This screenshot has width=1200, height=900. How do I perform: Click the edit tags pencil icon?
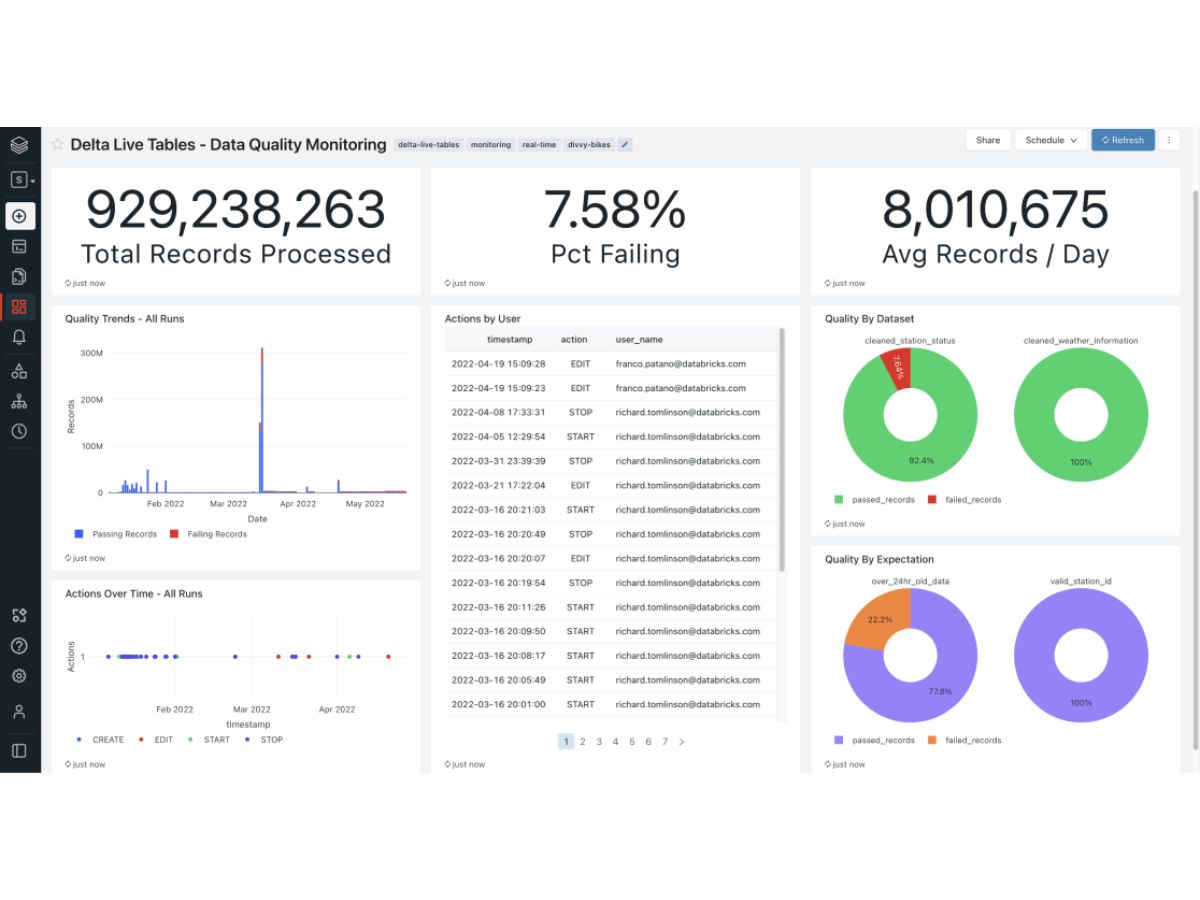click(625, 144)
